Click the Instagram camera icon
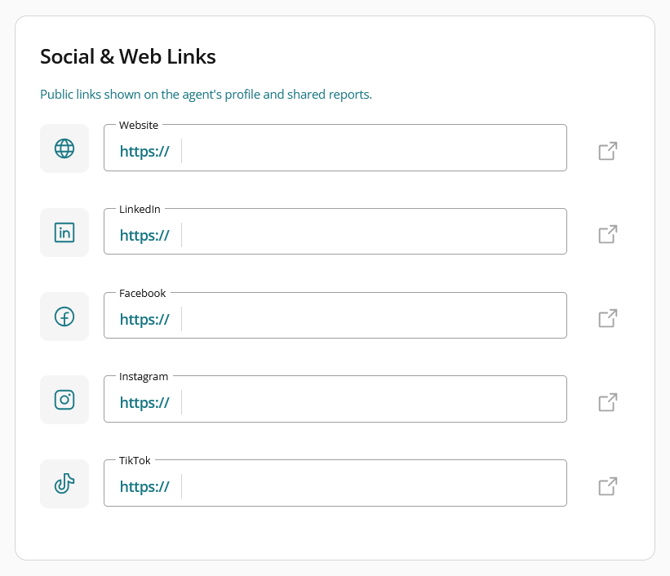The image size is (670, 576). point(65,400)
